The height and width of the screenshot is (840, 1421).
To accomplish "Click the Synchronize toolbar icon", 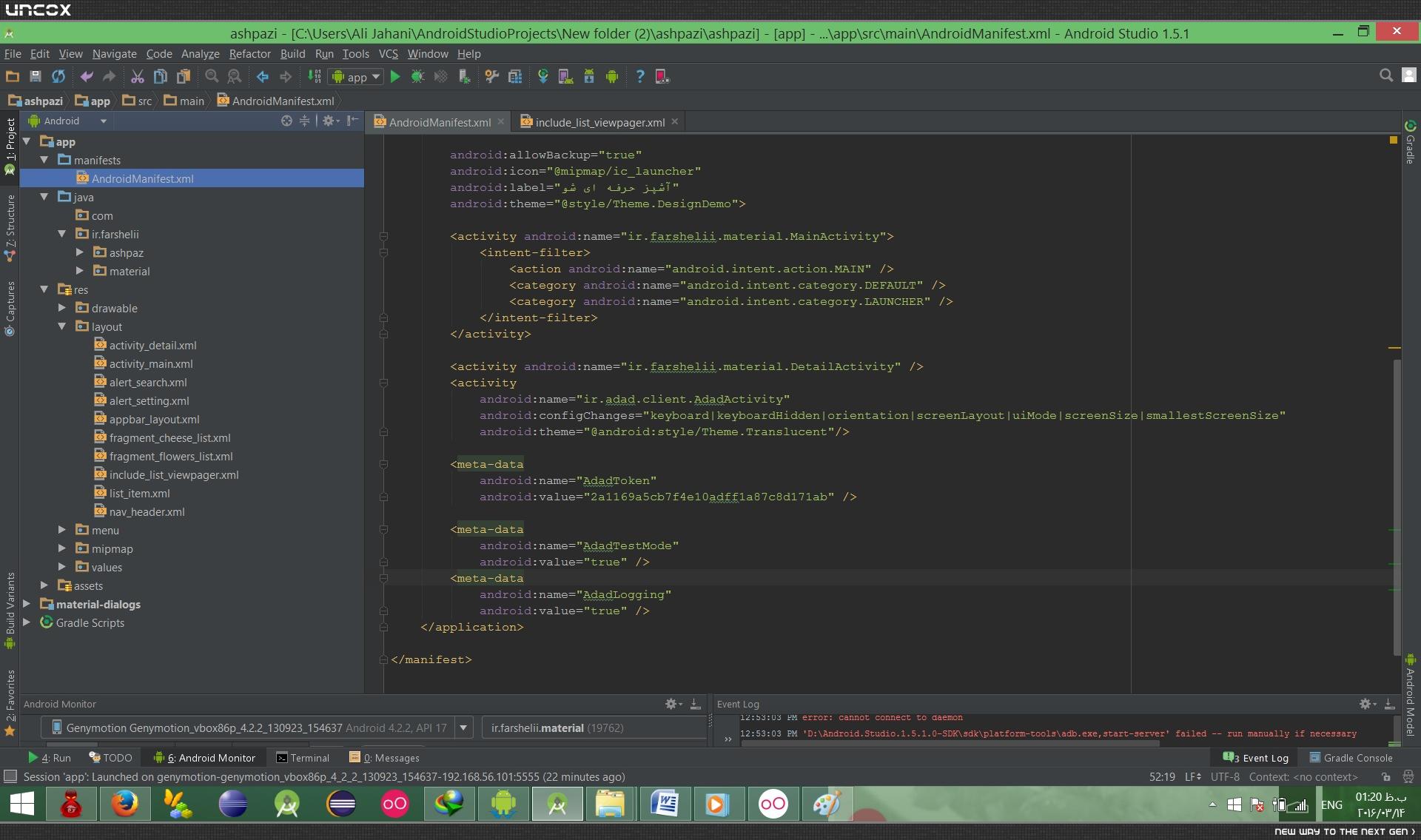I will tap(58, 76).
